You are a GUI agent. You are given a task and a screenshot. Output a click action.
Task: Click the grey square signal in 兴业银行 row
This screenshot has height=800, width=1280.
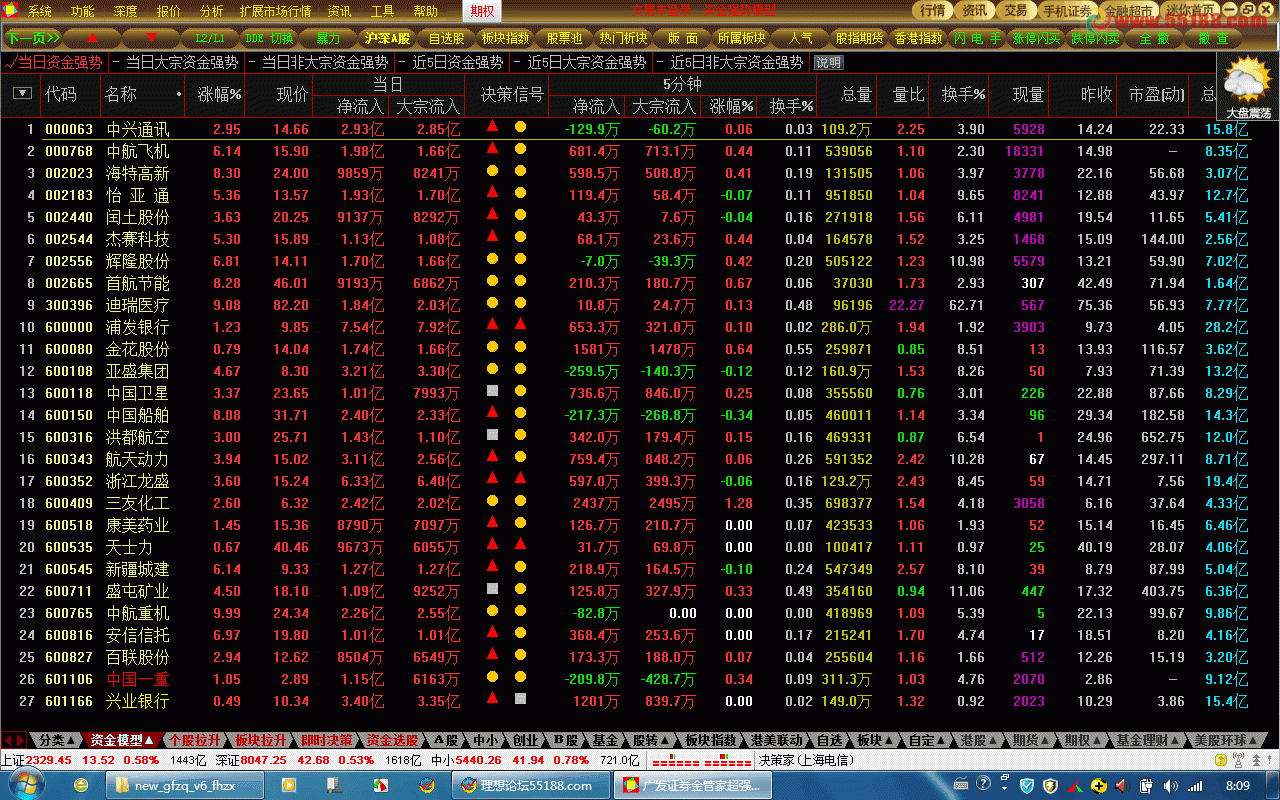coord(520,699)
